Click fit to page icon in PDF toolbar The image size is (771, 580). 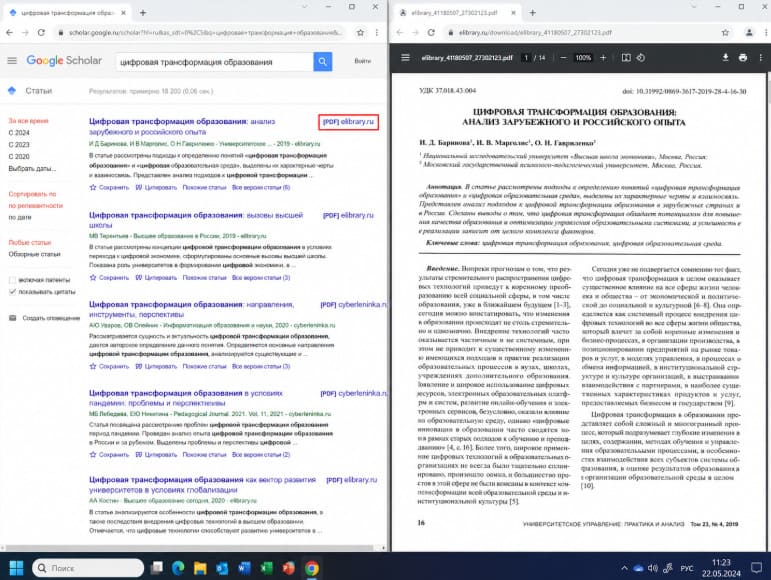pos(626,58)
